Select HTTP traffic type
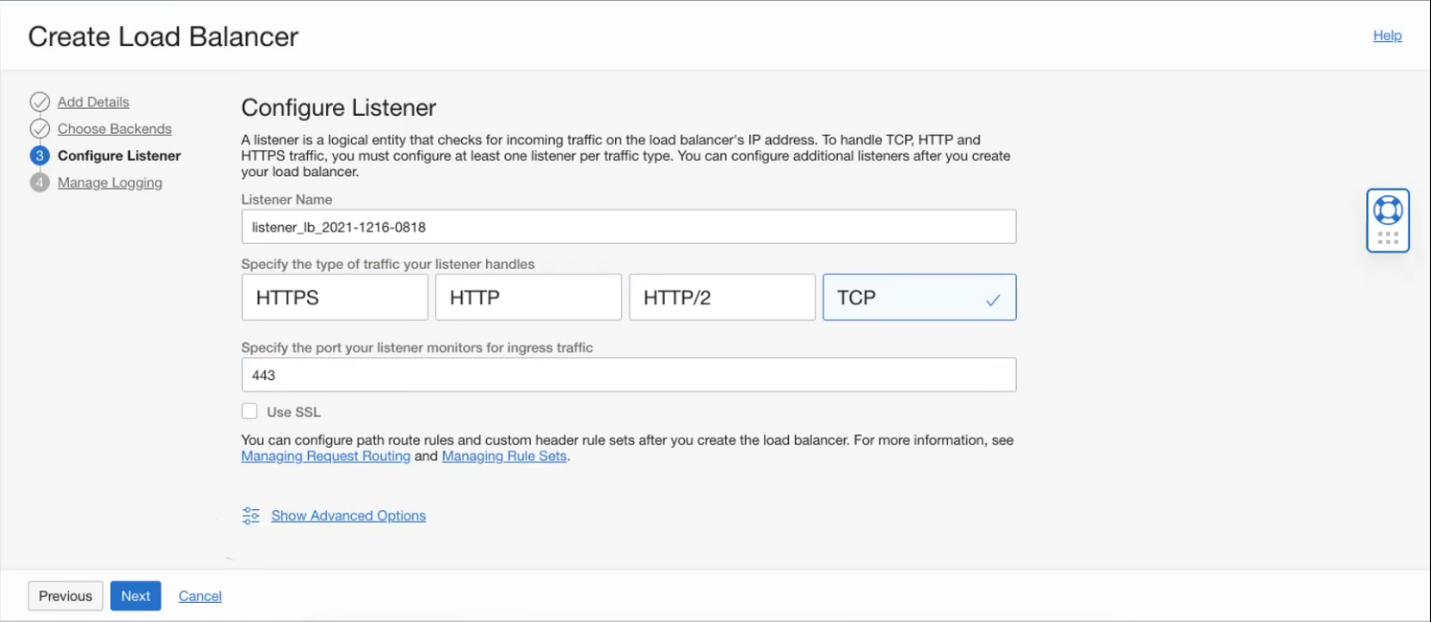This screenshot has height=622, width=1431. pos(528,298)
